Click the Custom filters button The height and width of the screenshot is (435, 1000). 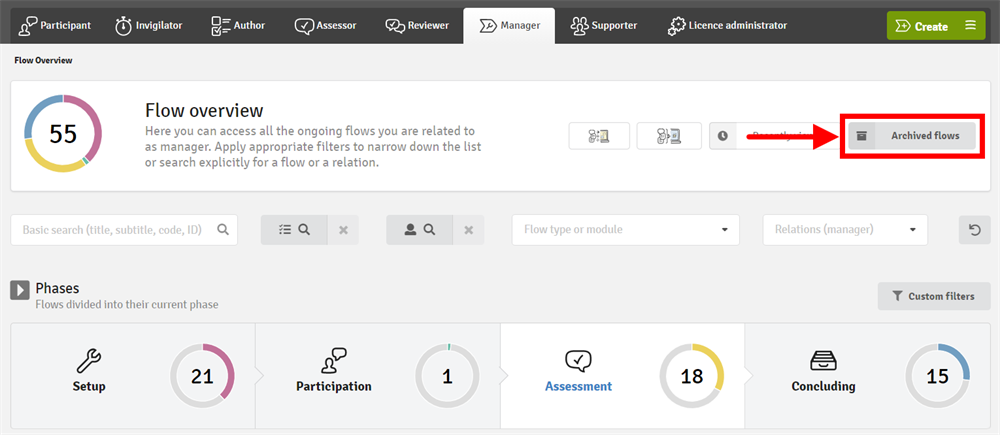pos(932,296)
